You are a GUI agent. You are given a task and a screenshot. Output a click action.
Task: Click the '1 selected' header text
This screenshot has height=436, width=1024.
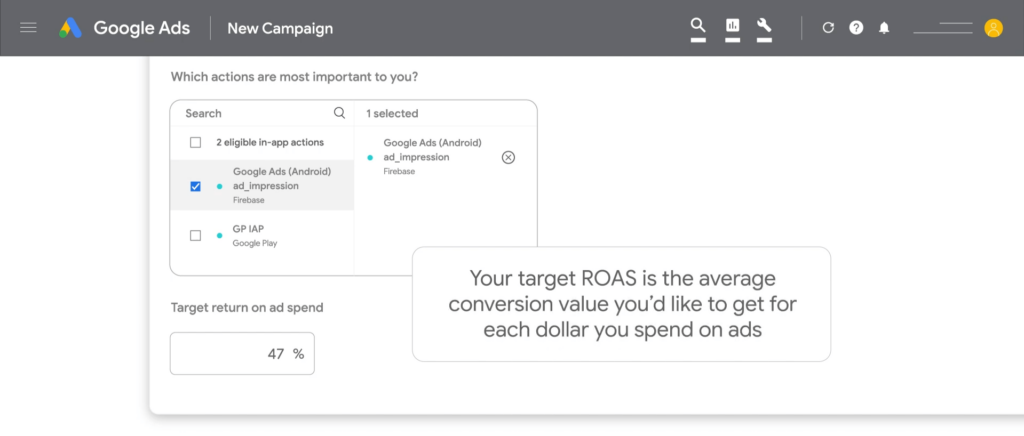tap(392, 114)
